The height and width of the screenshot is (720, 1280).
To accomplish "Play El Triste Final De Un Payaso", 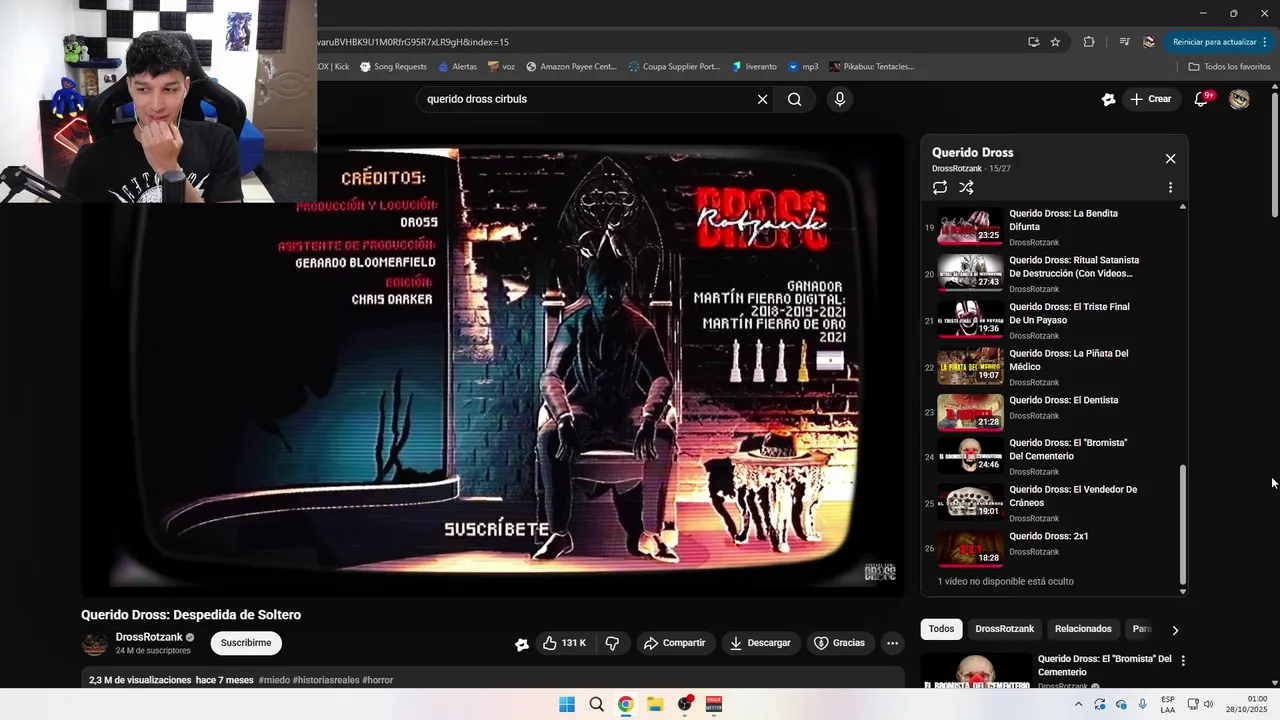I will (969, 320).
